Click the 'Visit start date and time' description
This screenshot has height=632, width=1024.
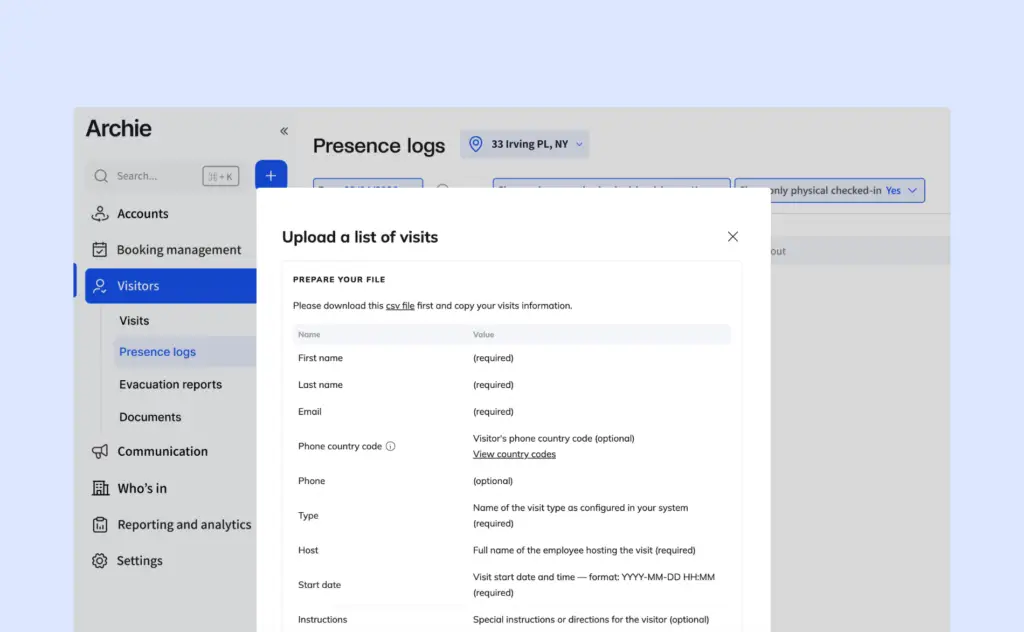(594, 585)
